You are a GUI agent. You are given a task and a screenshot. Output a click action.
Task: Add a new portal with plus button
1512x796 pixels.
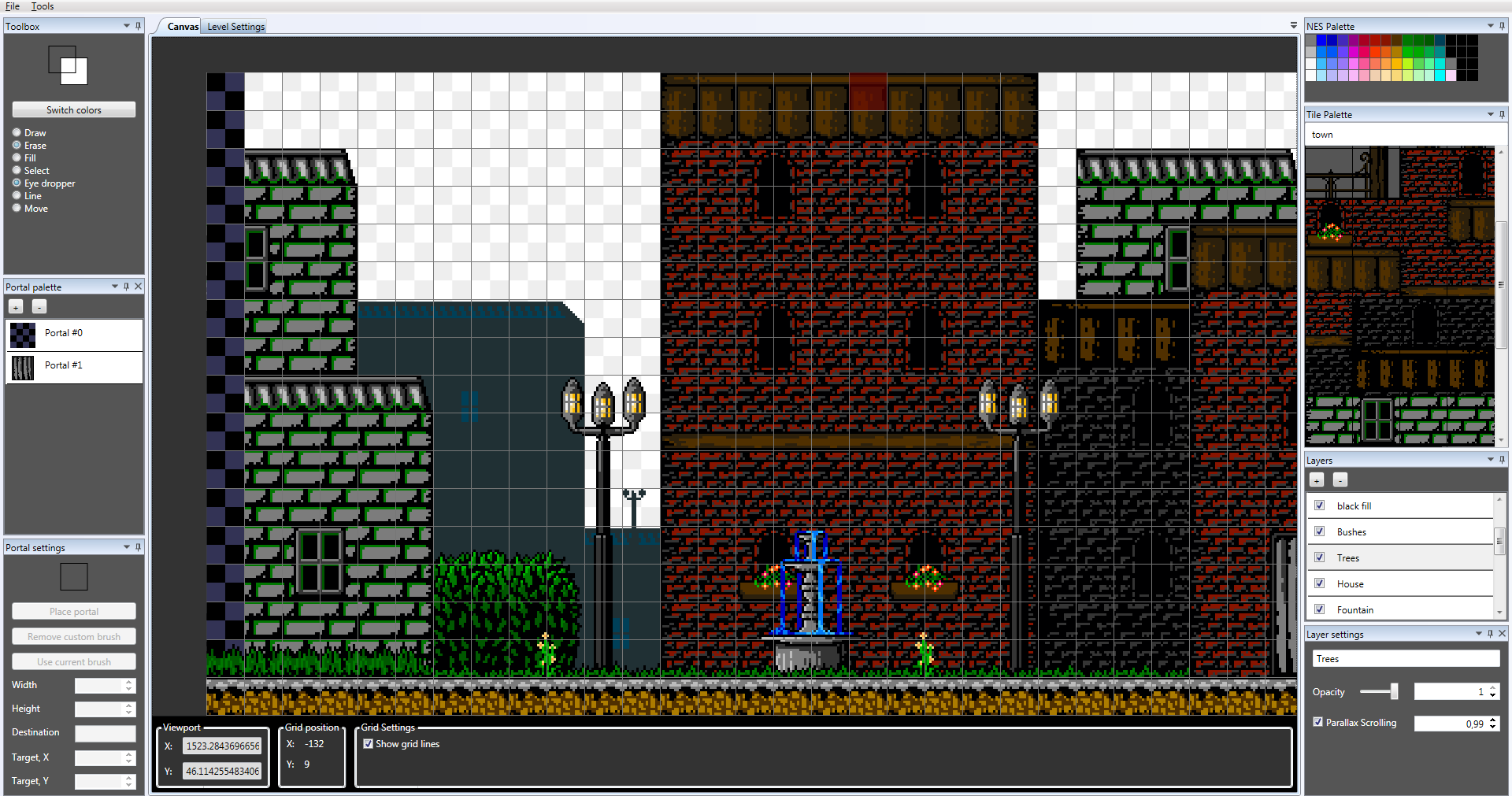coord(16,307)
